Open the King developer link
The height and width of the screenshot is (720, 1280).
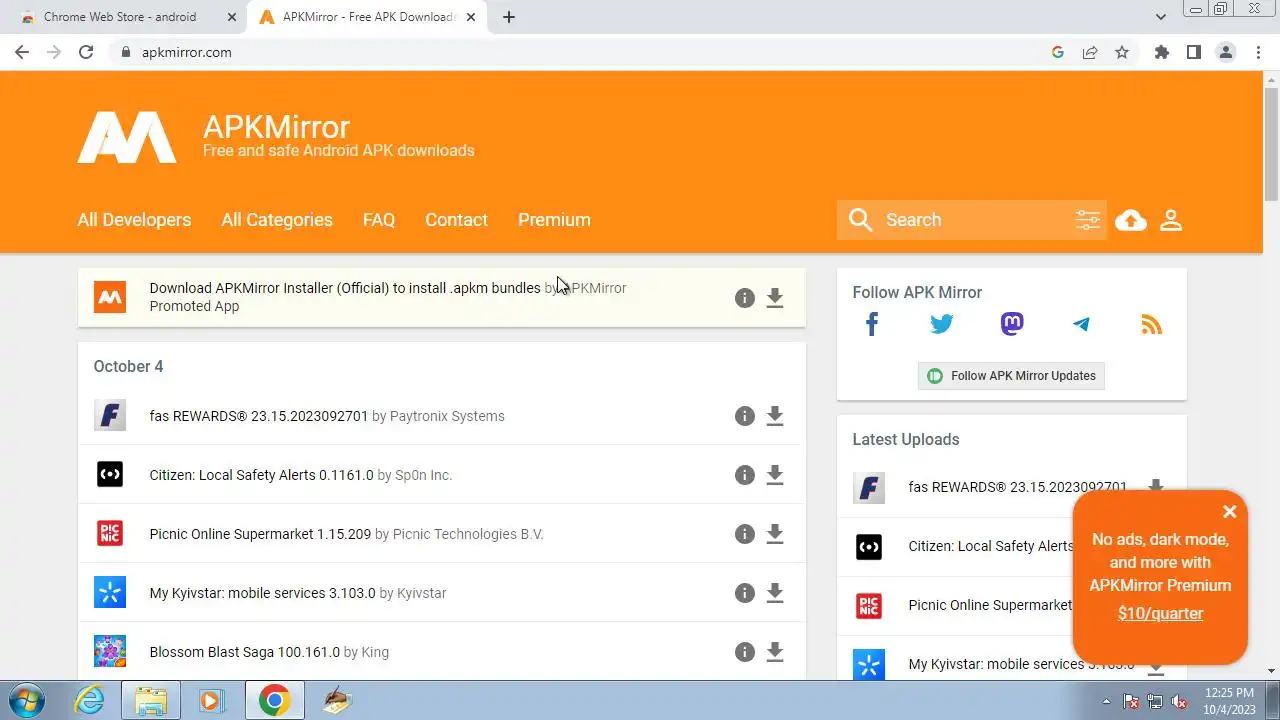[x=375, y=652]
